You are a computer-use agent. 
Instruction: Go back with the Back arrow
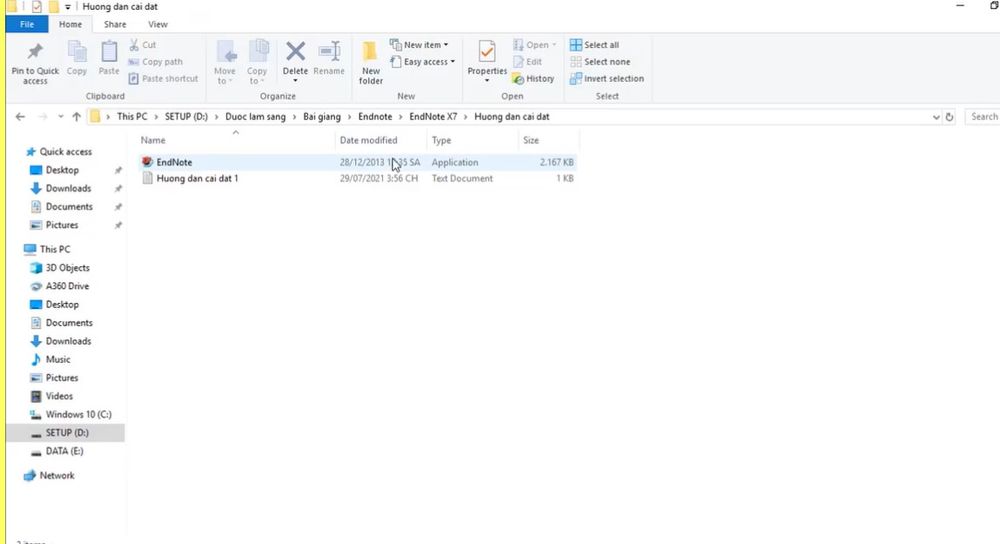[x=20, y=117]
